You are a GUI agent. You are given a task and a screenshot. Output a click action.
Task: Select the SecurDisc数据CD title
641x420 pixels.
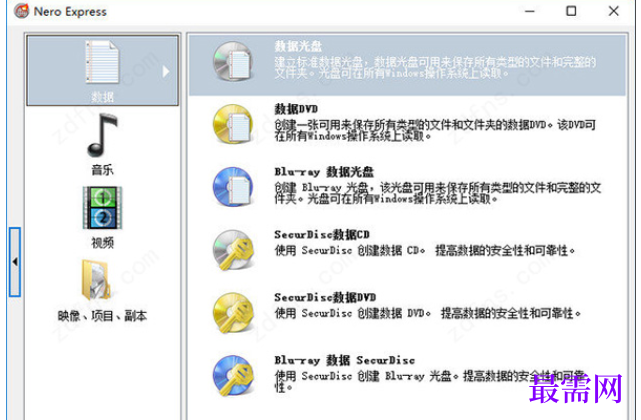[x=322, y=235]
